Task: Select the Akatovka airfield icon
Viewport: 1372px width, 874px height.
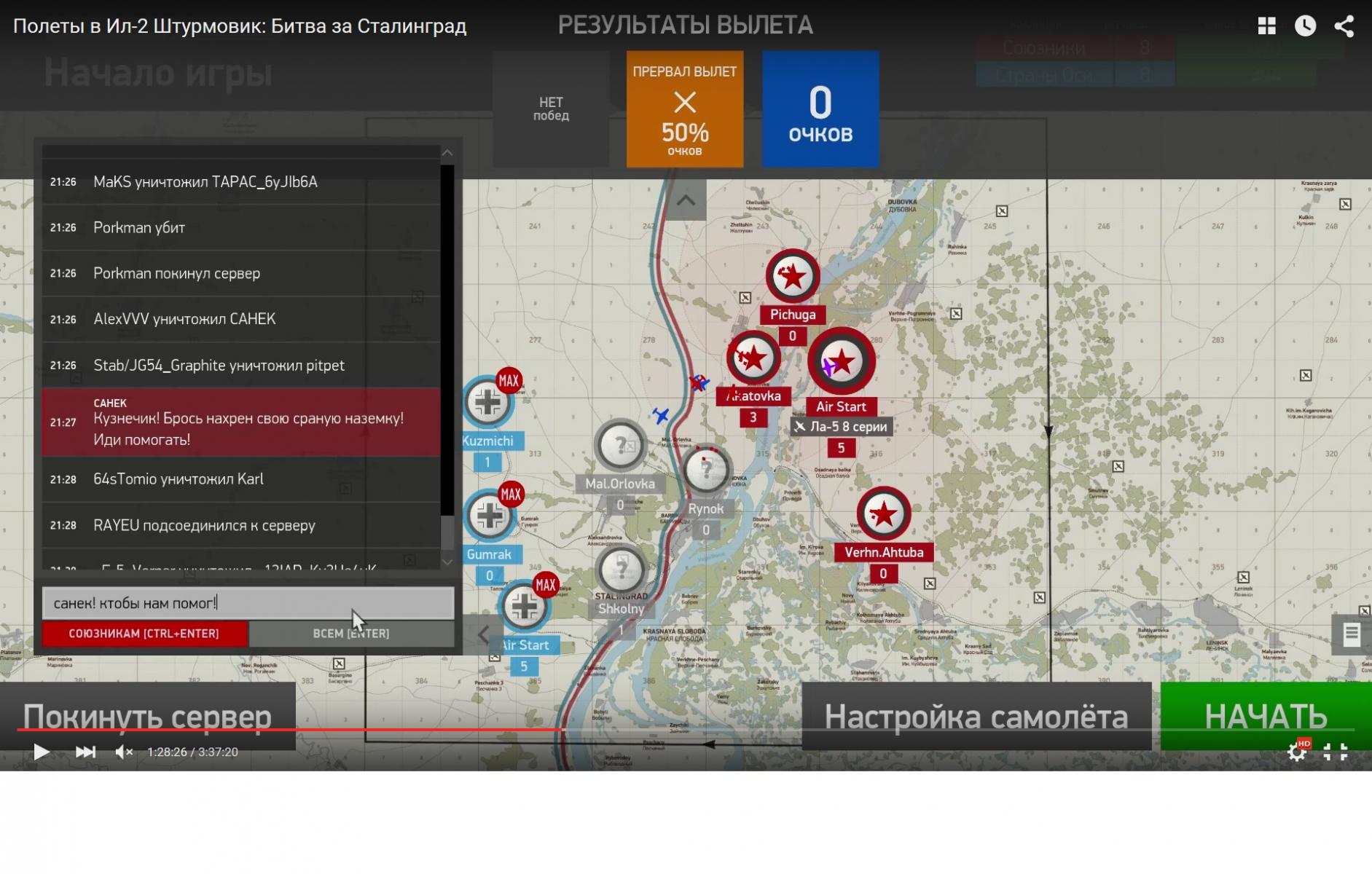Action: coord(753,358)
